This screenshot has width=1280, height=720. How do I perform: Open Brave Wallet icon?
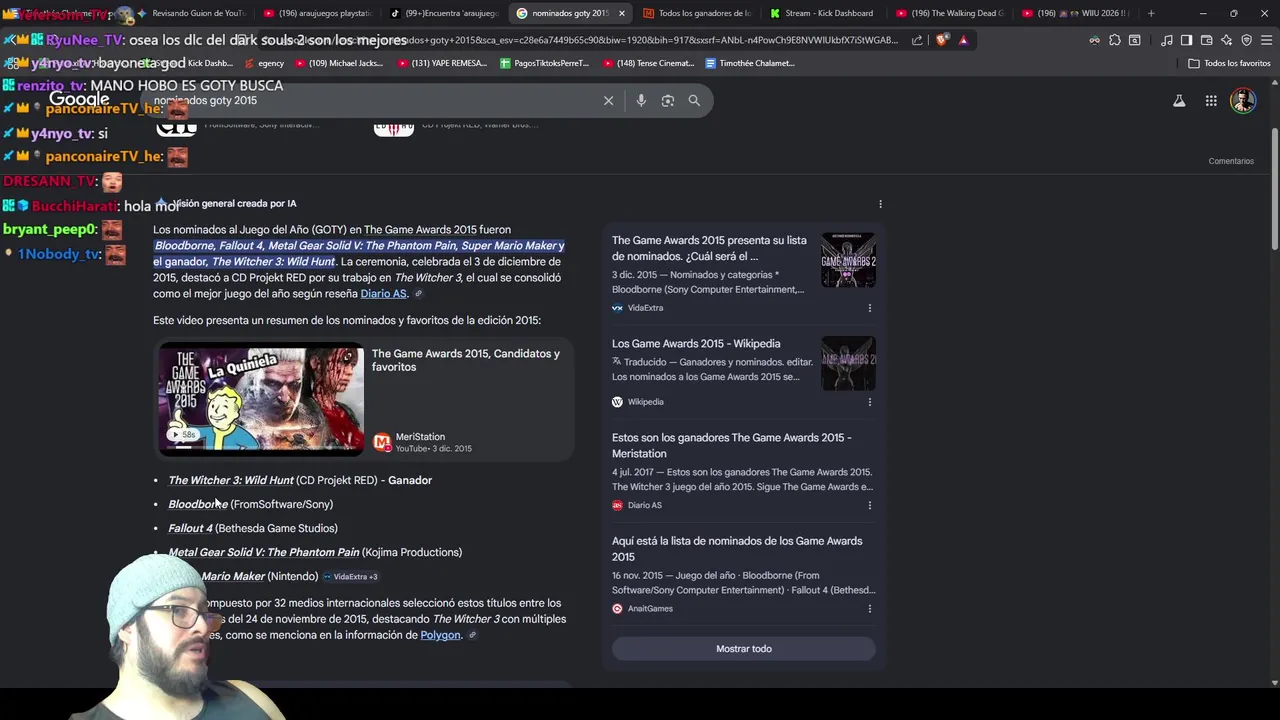pos(1206,40)
